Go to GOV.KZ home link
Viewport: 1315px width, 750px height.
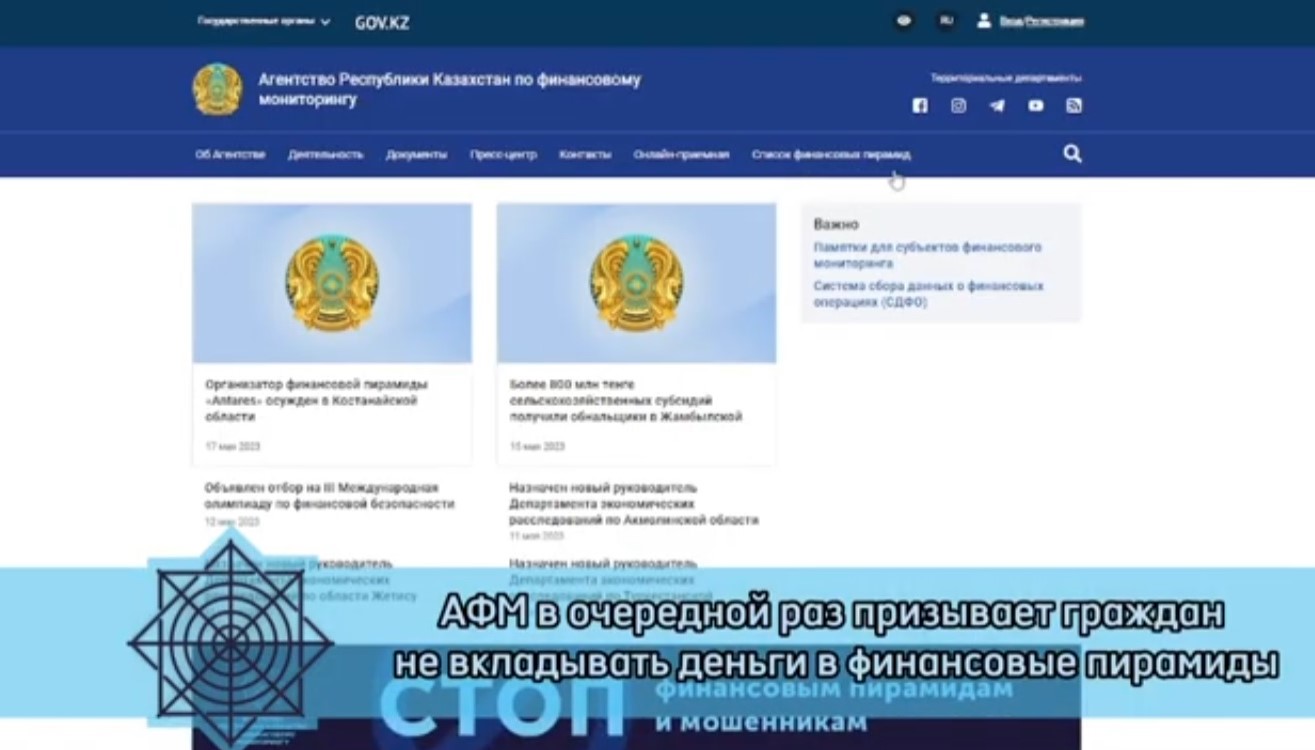pyautogui.click(x=382, y=22)
